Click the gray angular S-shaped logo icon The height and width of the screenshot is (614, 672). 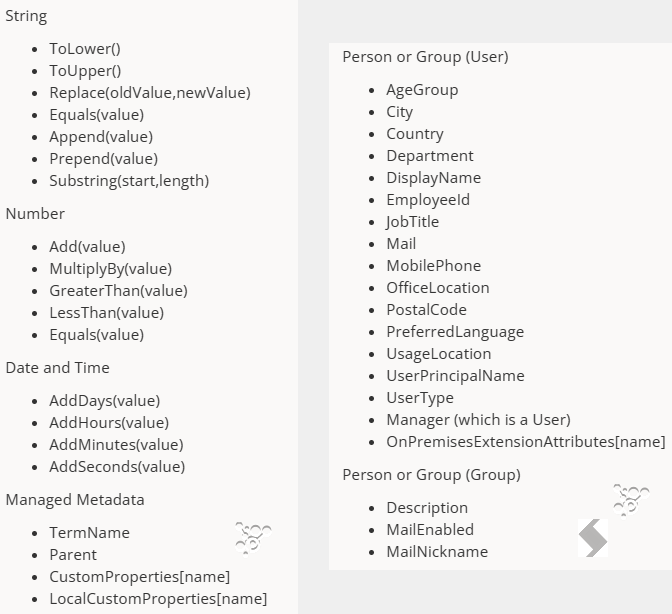click(x=593, y=538)
